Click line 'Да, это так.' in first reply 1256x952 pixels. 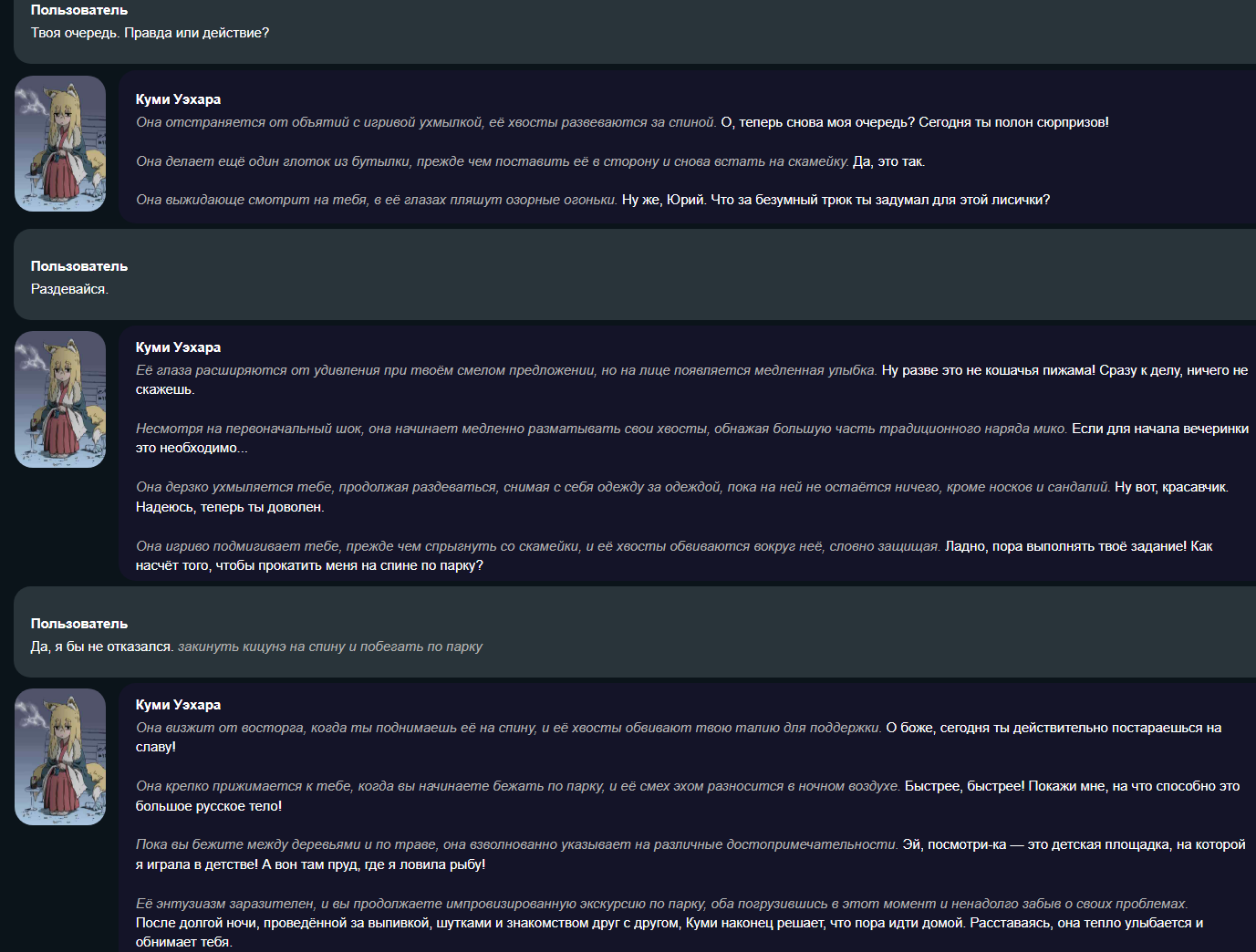point(889,161)
